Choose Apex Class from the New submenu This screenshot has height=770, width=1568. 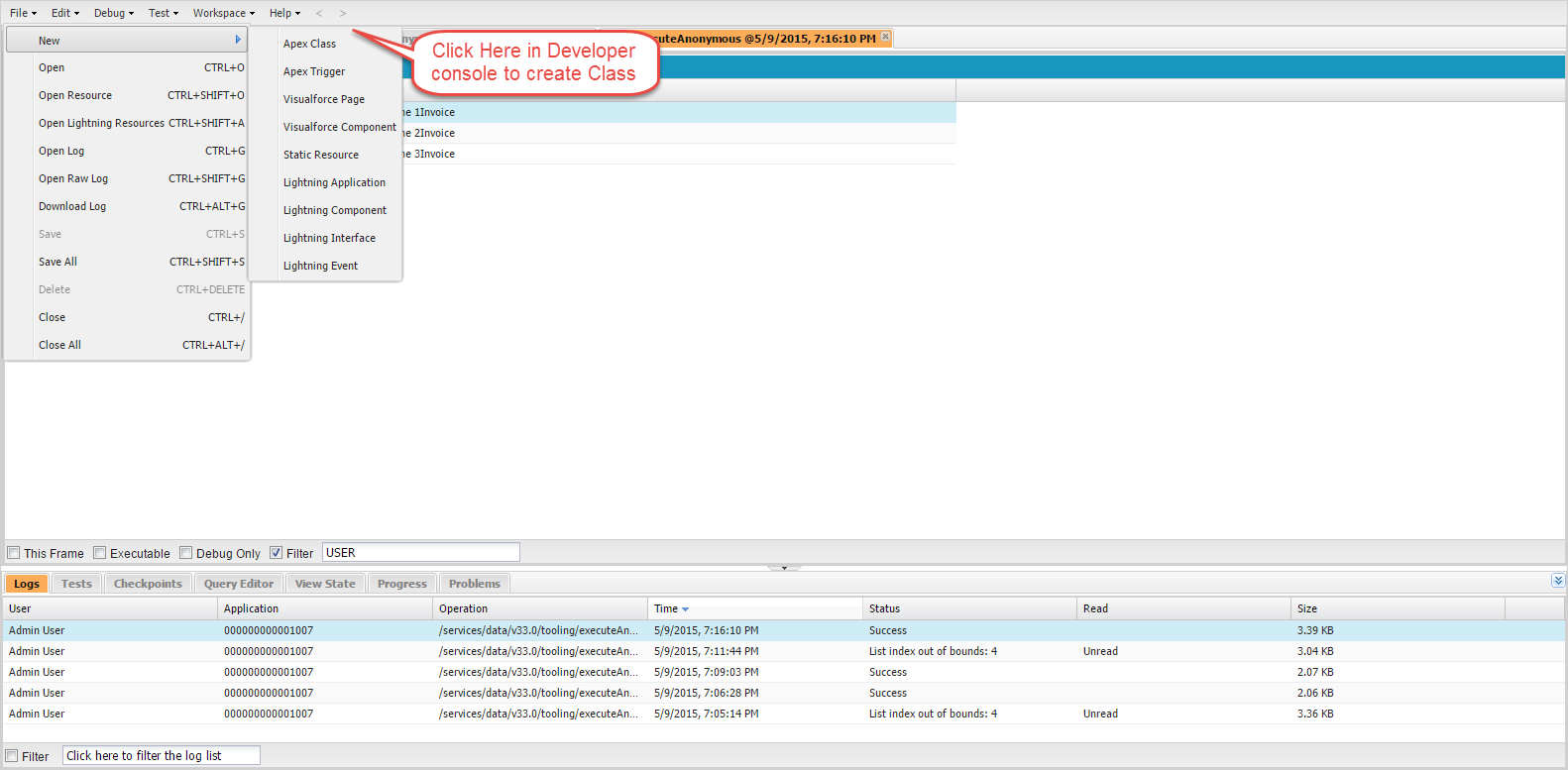(309, 44)
